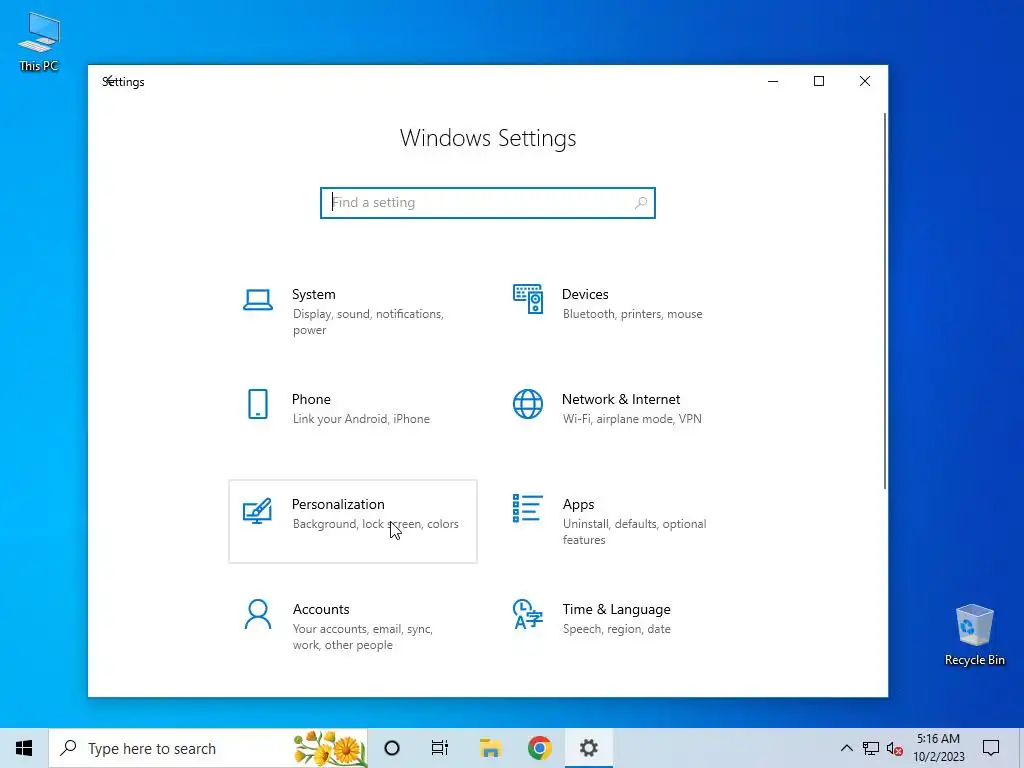Click 'Link your Android, iPhone' description
The height and width of the screenshot is (768, 1024).
click(361, 419)
